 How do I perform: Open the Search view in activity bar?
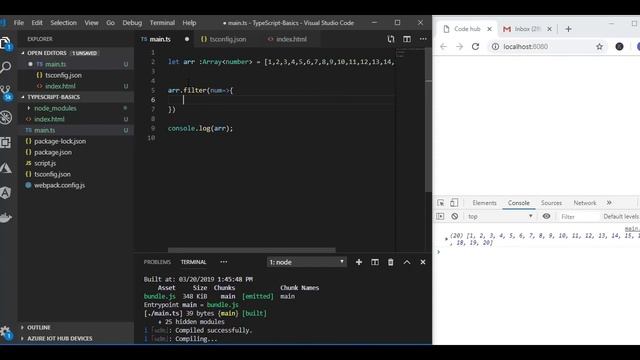(x=6, y=67)
